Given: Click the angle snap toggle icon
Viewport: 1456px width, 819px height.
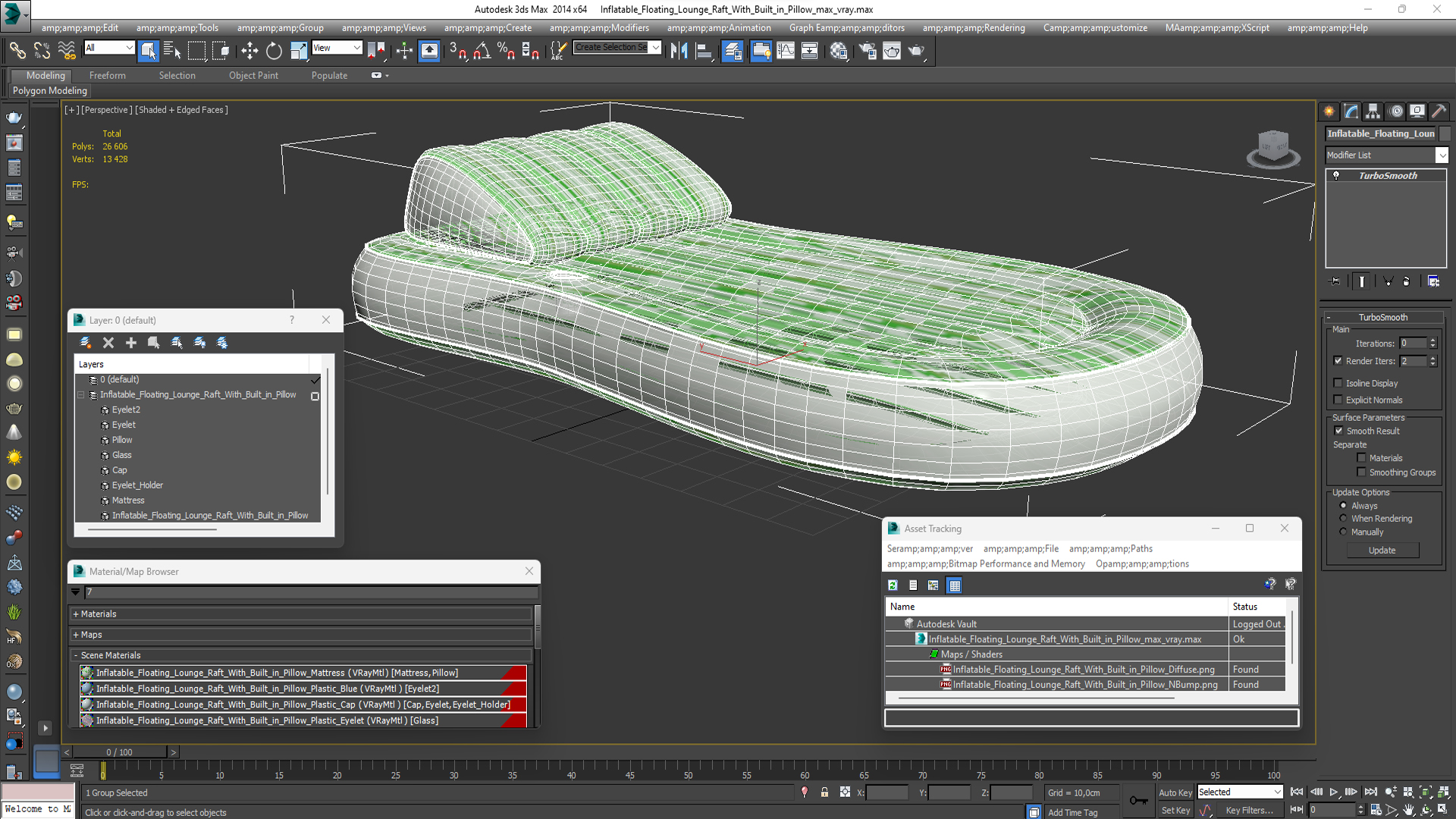Looking at the screenshot, I should (482, 51).
